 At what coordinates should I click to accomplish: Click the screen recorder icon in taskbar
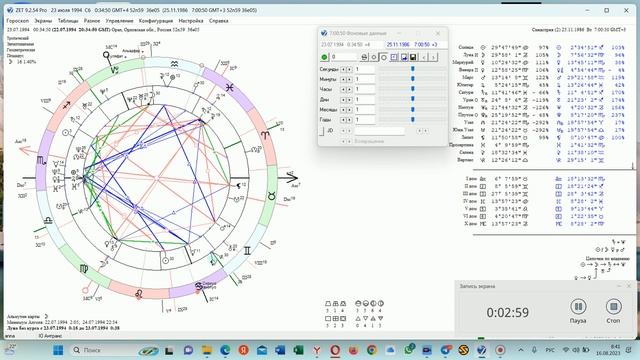pyautogui.click(x=500, y=350)
